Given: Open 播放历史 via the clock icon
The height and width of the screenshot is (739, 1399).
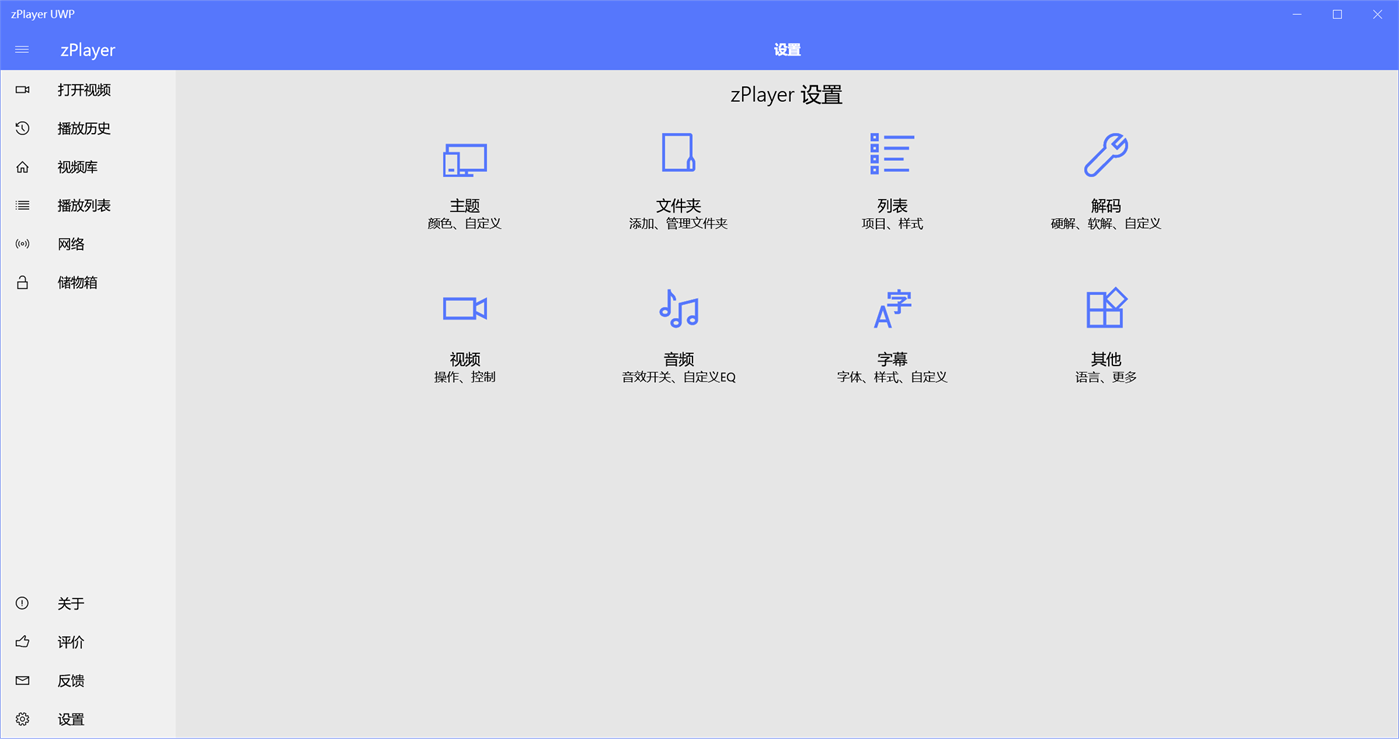Looking at the screenshot, I should coord(21,128).
